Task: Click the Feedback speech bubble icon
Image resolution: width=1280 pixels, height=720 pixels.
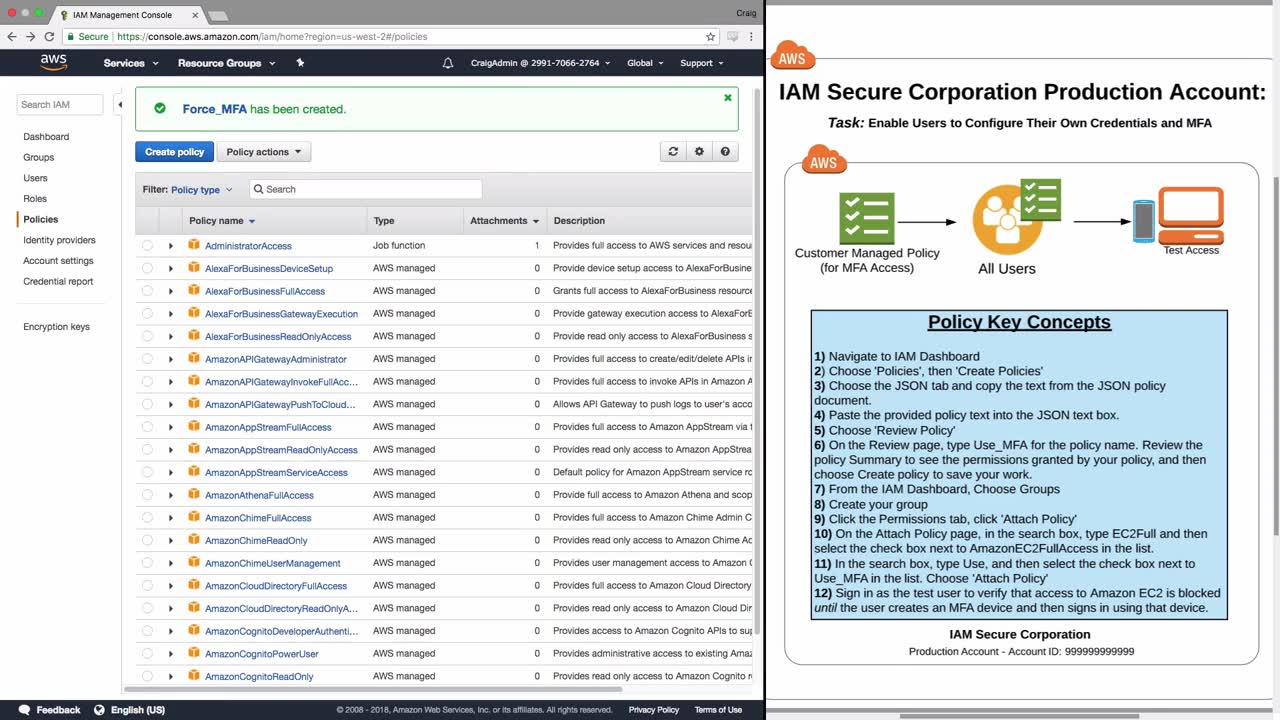Action: coord(22,710)
